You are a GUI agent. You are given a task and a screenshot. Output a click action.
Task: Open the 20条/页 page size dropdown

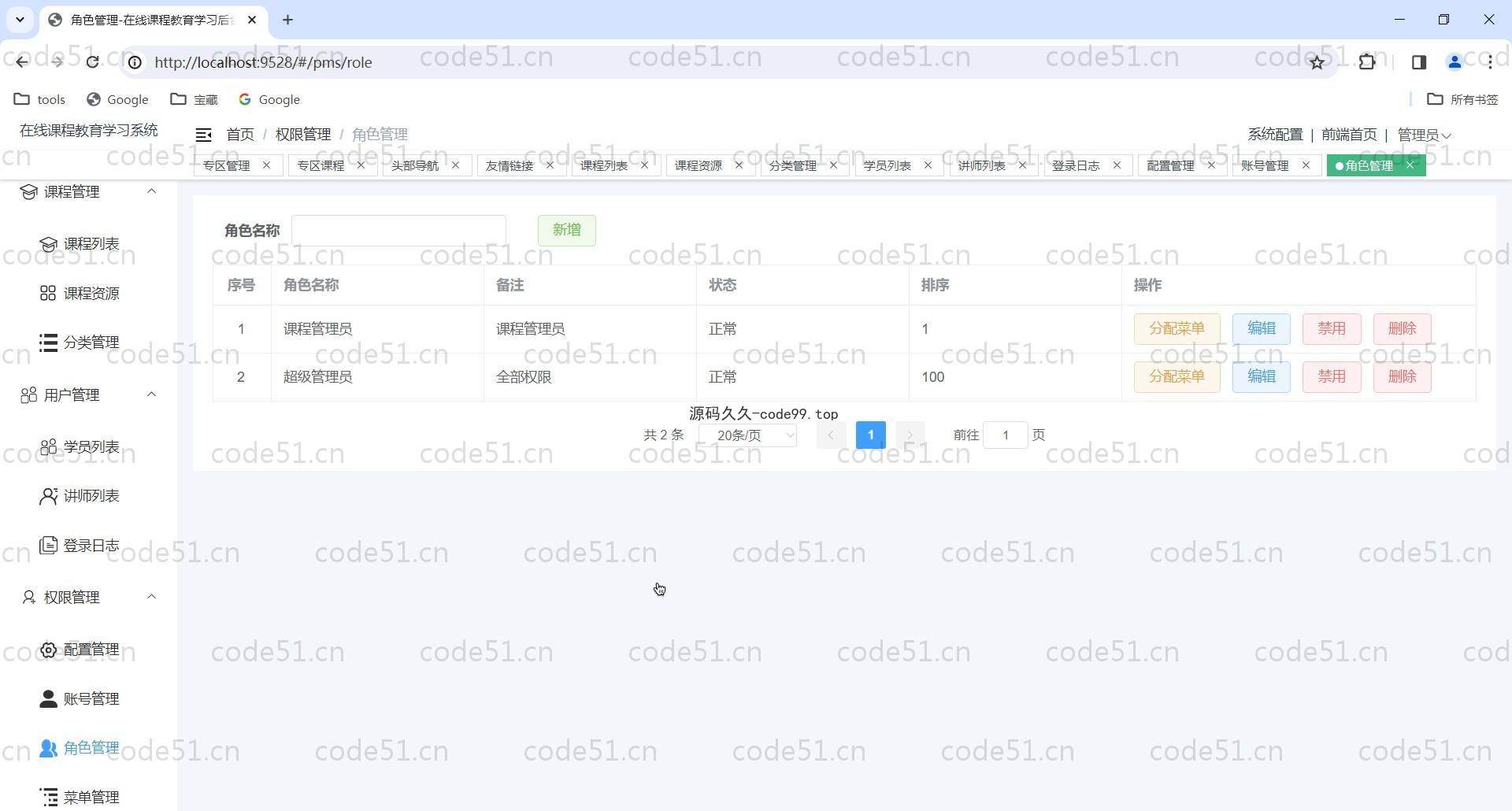pos(747,435)
